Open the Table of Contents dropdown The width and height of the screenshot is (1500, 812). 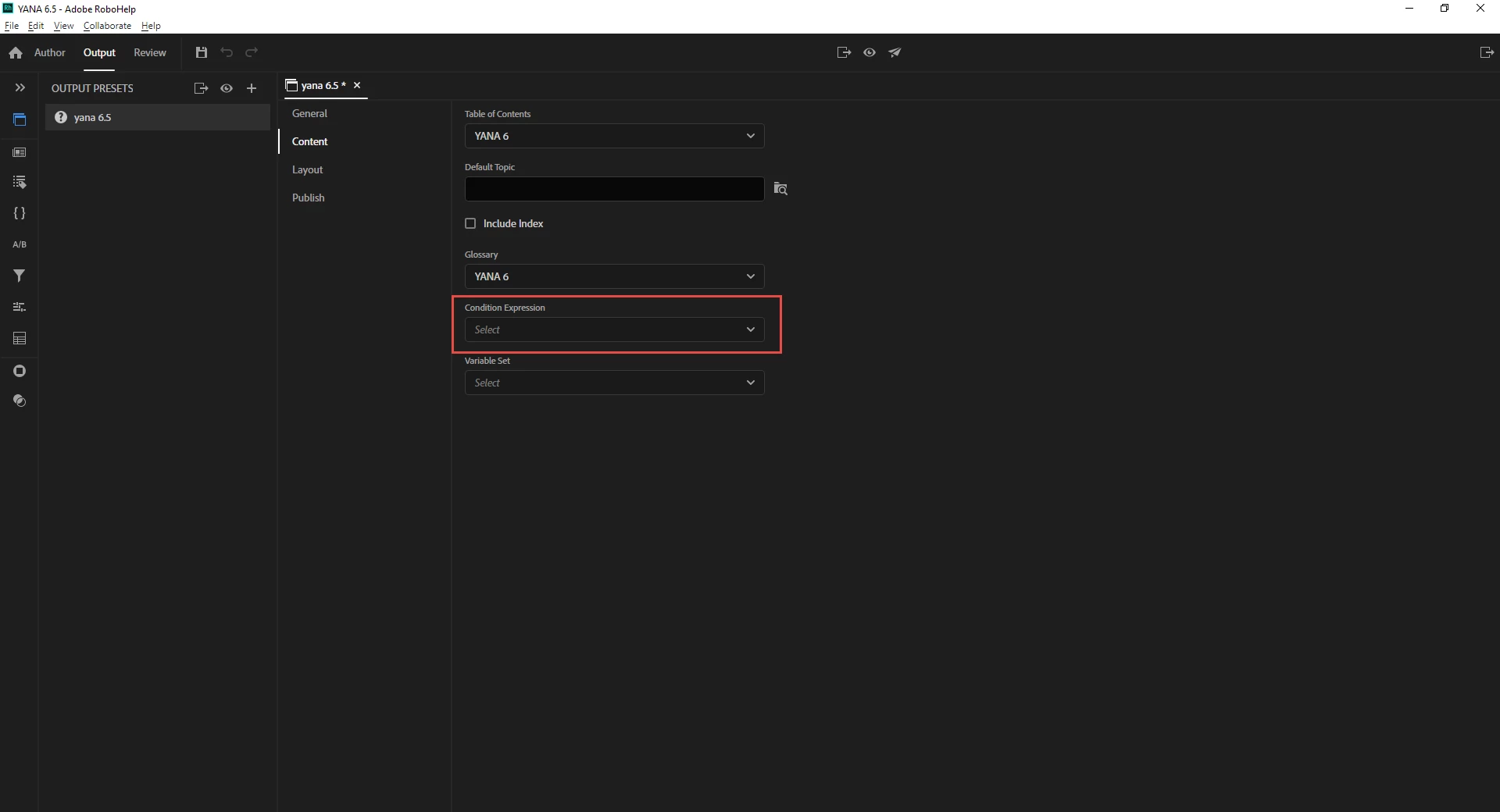(x=614, y=136)
